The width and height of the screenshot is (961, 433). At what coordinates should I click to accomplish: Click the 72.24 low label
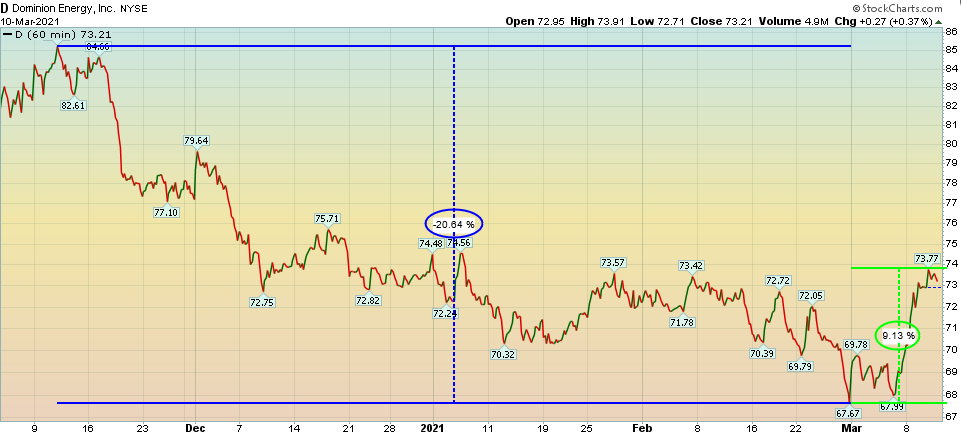pos(445,313)
